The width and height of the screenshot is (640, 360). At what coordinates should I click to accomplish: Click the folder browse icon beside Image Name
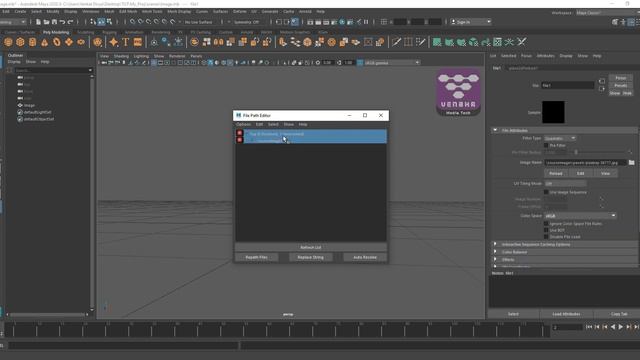631,162
